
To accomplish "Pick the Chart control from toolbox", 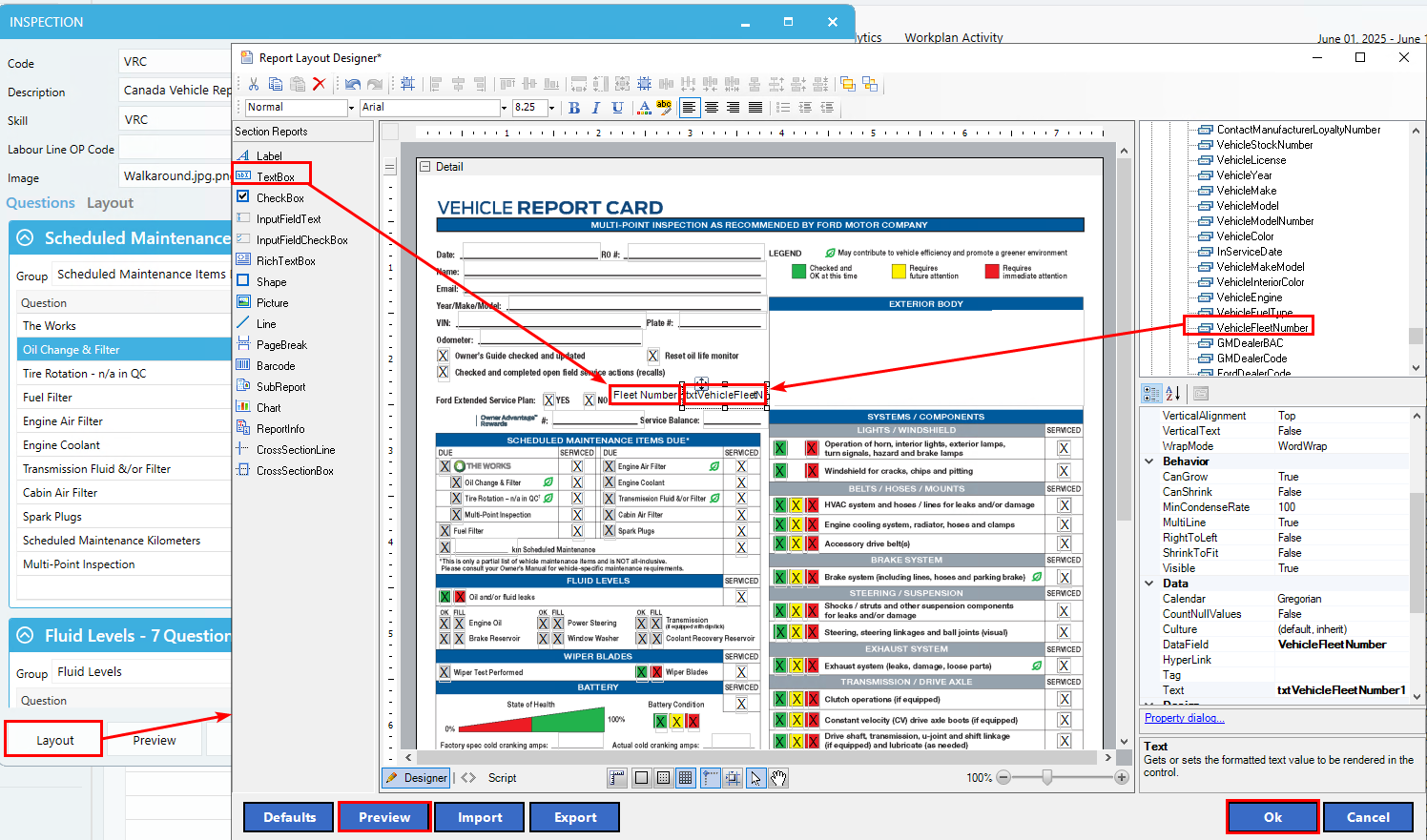I will (268, 408).
